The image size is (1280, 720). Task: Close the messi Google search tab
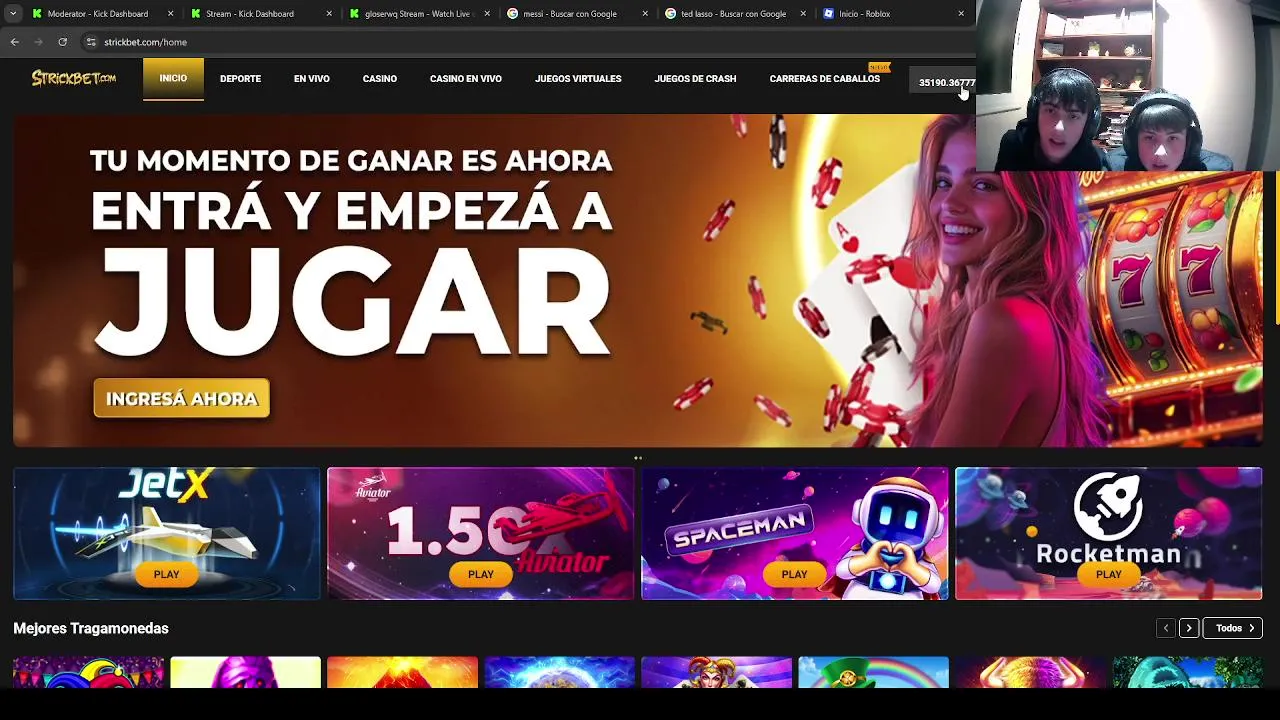(x=645, y=14)
